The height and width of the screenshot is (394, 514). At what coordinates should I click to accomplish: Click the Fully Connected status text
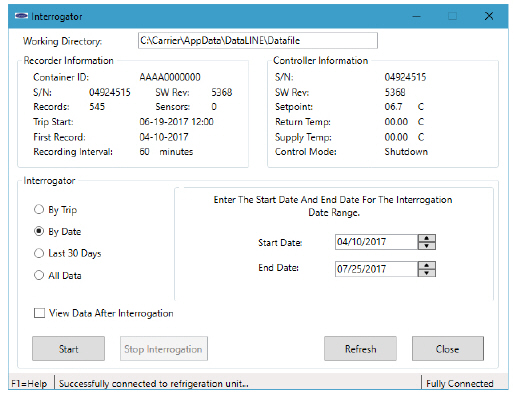pos(460,384)
